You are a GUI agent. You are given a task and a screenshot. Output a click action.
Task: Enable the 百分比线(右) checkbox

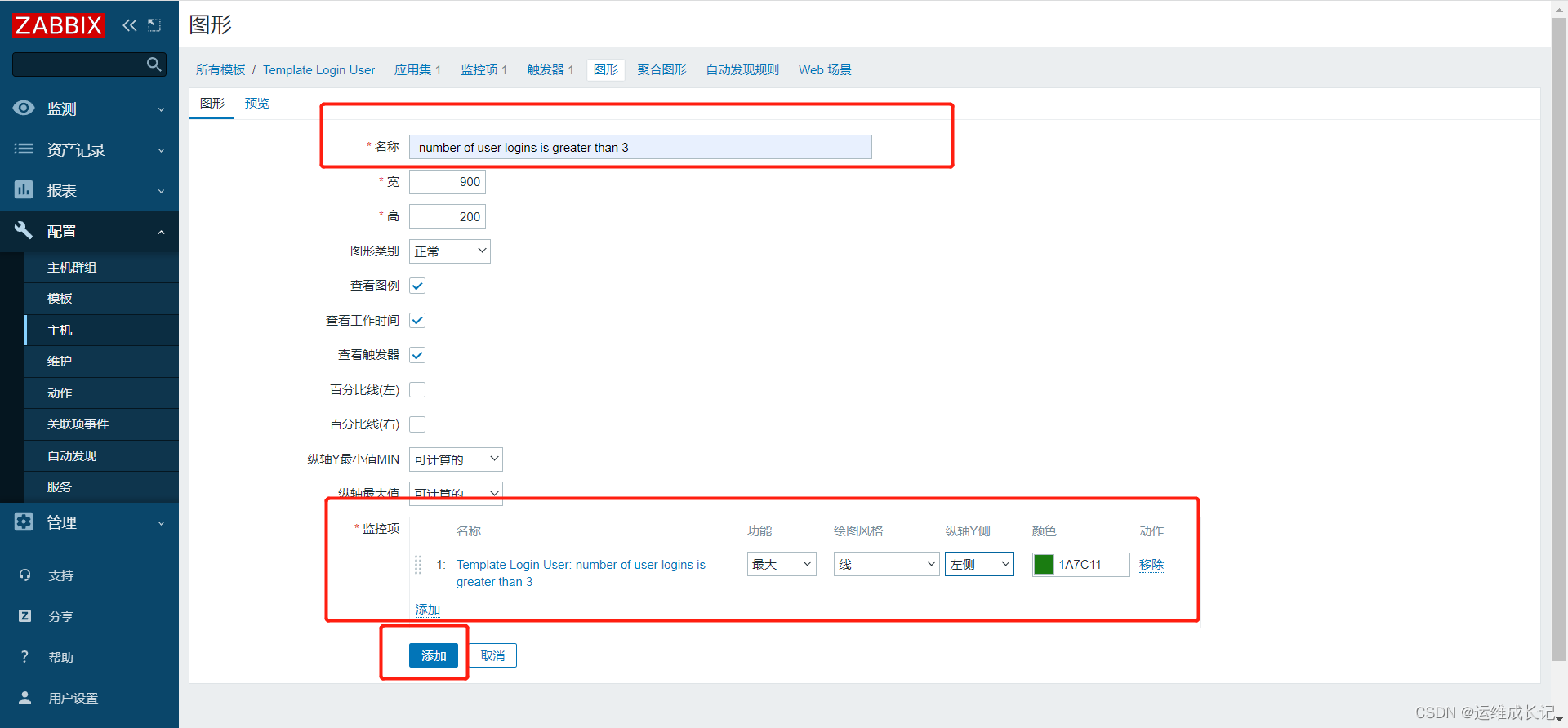pos(417,424)
